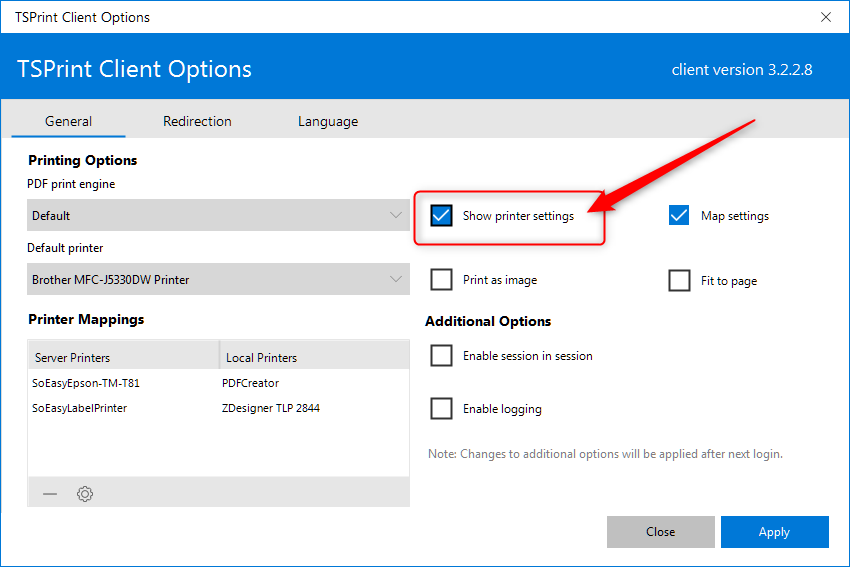This screenshot has width=850, height=567.
Task: Click the ZDesigner TLP 2844 cell
Action: point(271,408)
